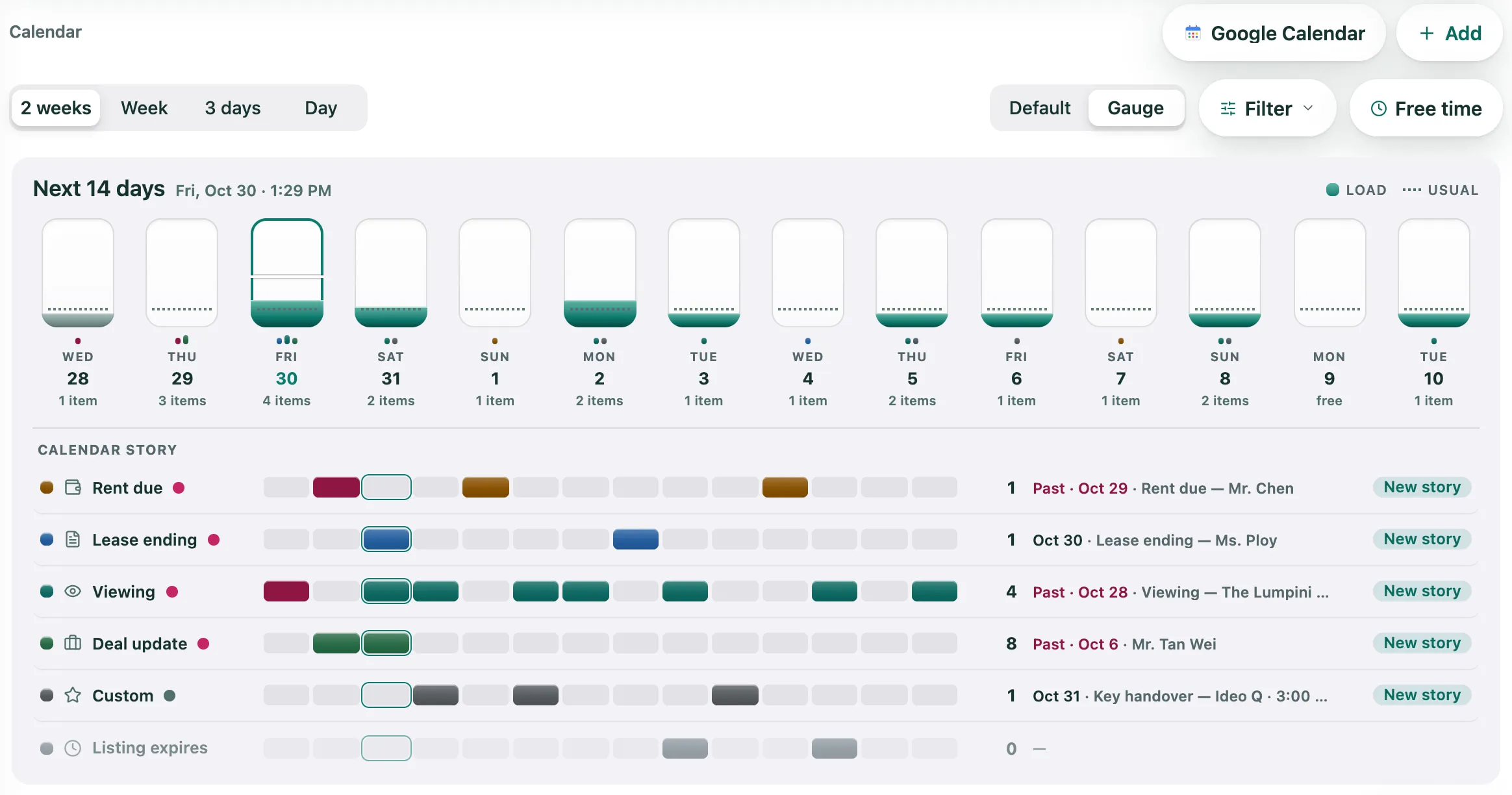Toggle the Lease ending blue color dot
Image resolution: width=1512 pixels, height=795 pixels.
pos(47,540)
